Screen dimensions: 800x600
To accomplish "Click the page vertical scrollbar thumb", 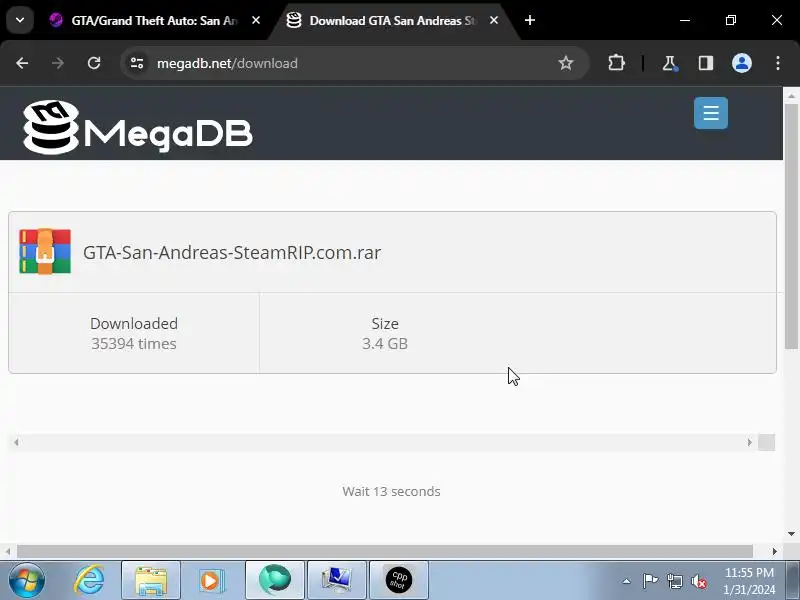I will click(791, 227).
